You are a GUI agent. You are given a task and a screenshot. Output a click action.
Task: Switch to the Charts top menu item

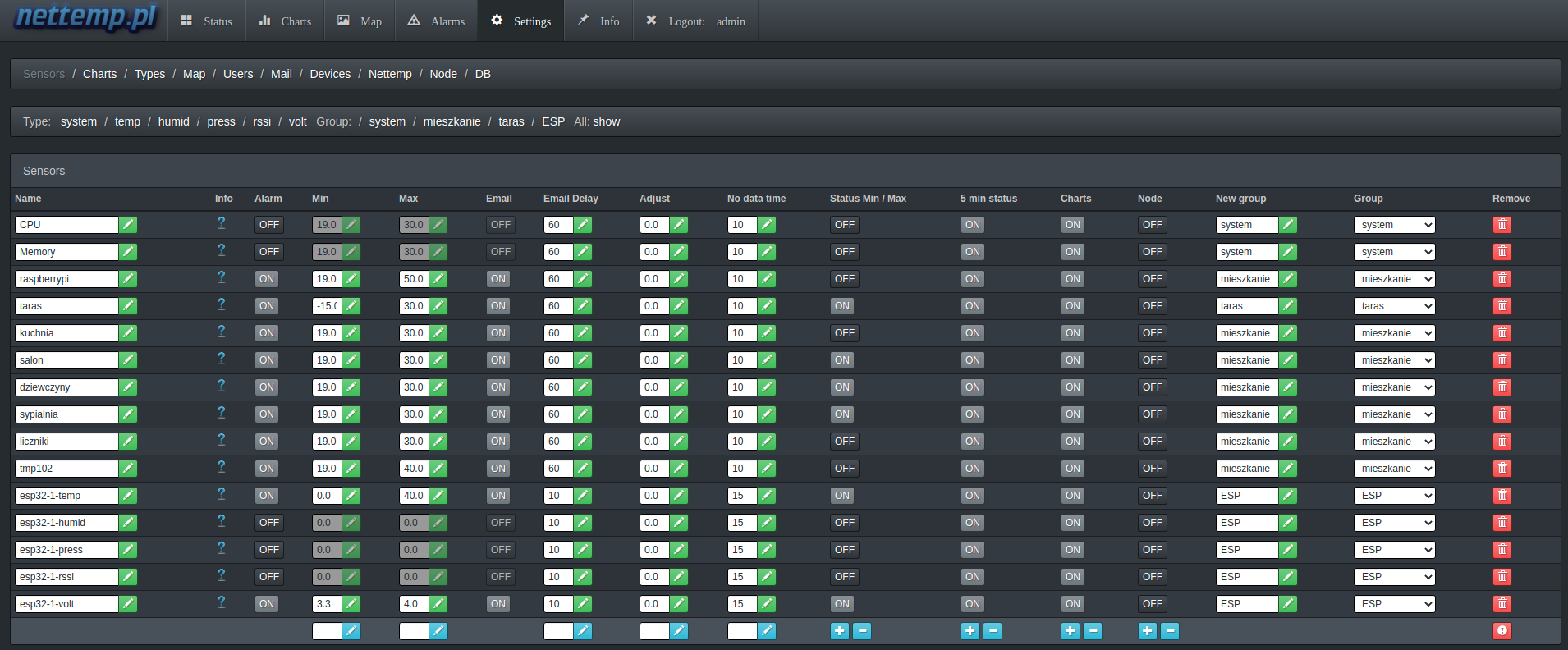click(286, 21)
